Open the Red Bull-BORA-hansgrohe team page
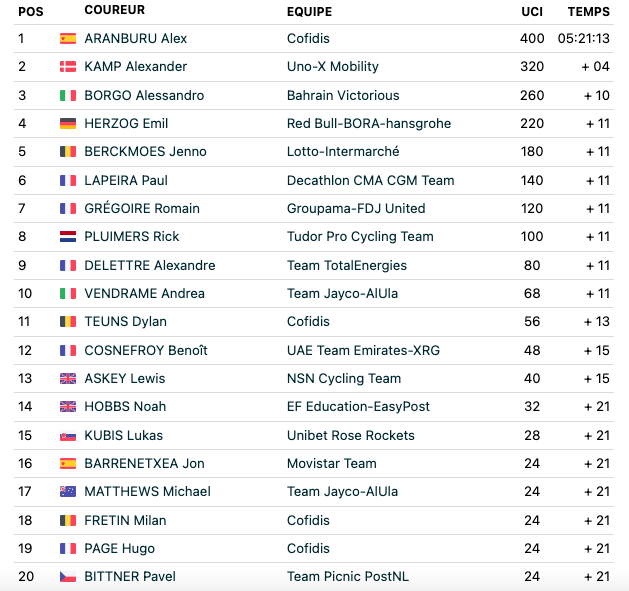Image resolution: width=629 pixels, height=591 pixels. click(x=369, y=124)
